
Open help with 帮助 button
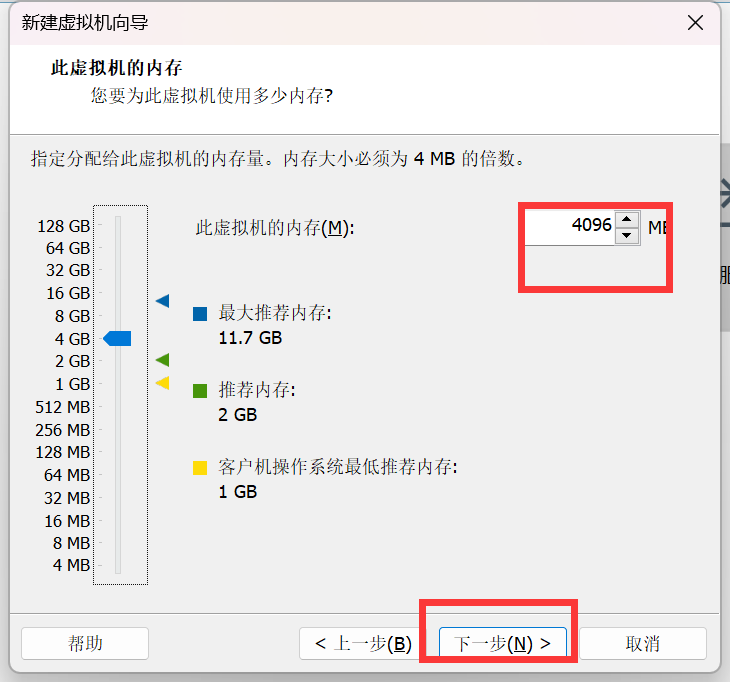(85, 643)
